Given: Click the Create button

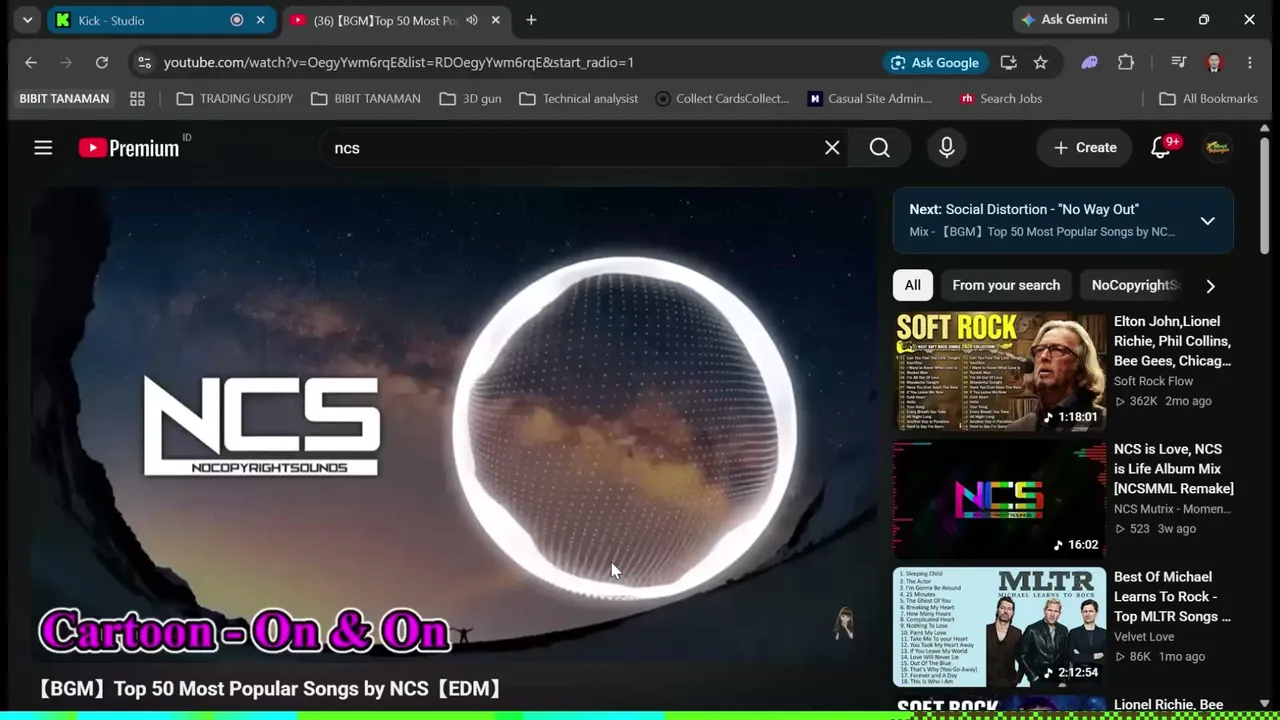Looking at the screenshot, I should (x=1085, y=148).
